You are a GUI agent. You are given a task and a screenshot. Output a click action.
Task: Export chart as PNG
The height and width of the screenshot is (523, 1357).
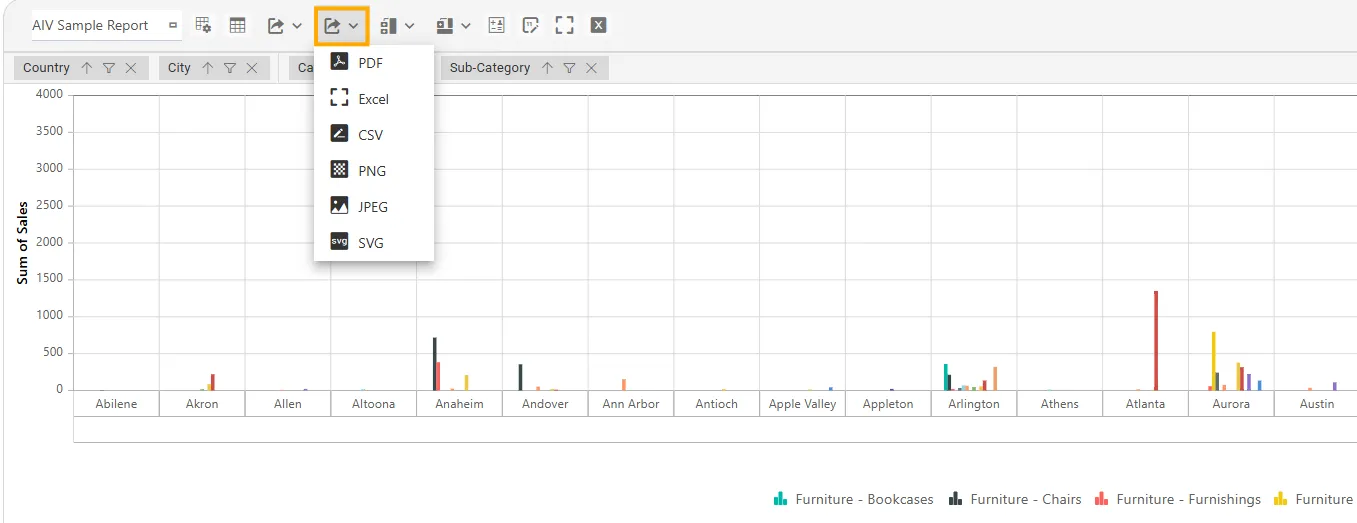[x=374, y=171]
